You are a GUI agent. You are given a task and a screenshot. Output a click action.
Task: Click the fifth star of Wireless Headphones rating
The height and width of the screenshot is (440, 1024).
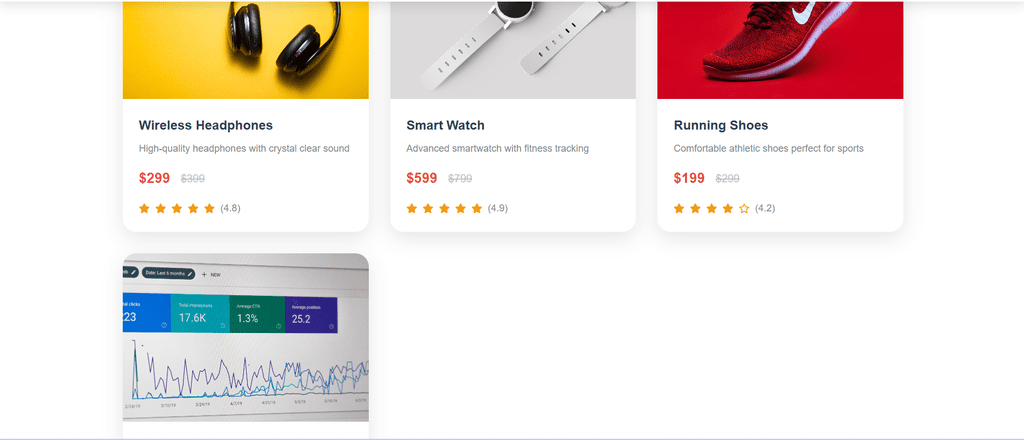coord(209,208)
